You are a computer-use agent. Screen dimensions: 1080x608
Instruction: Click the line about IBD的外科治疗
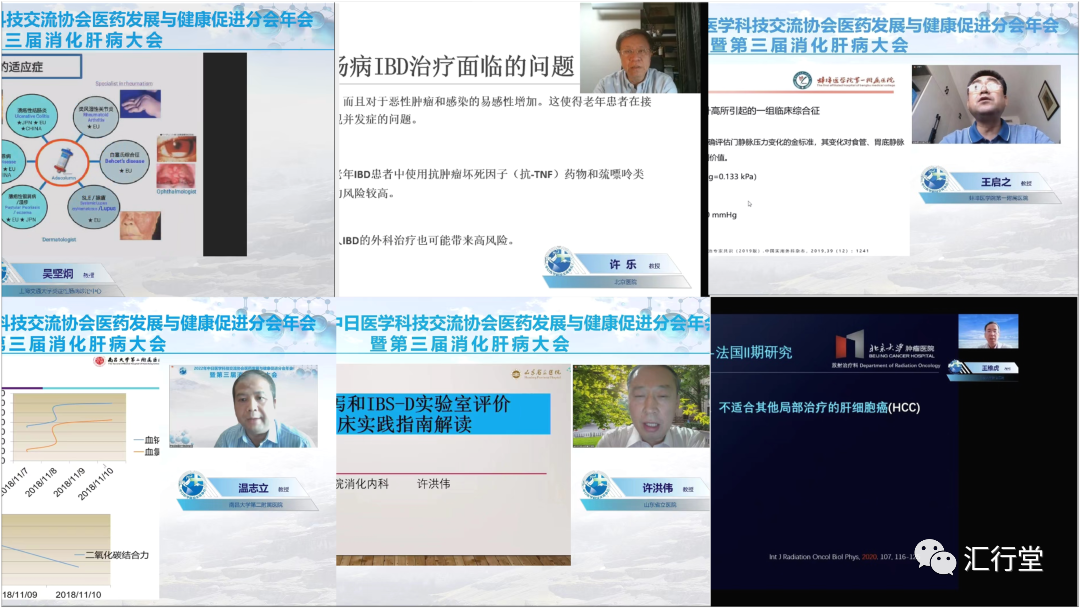(426, 240)
